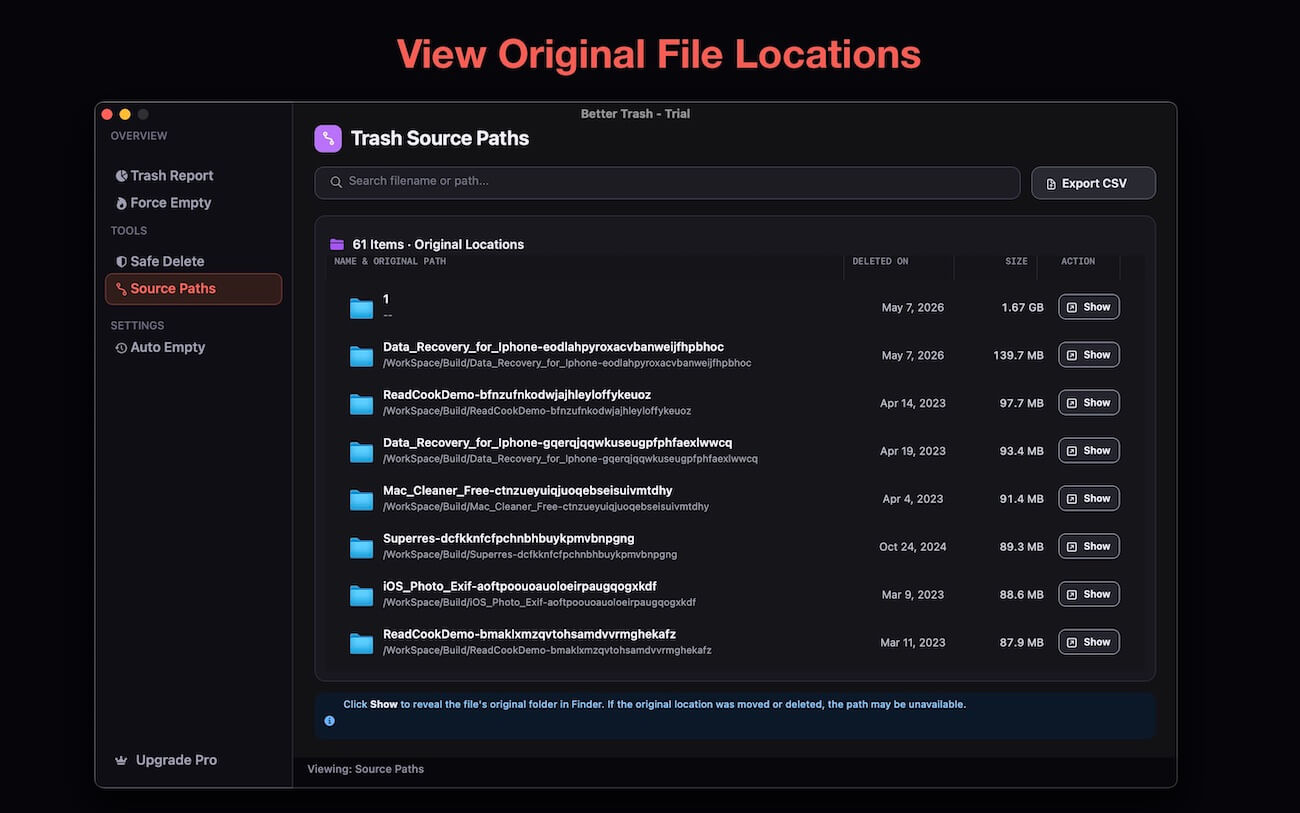The width and height of the screenshot is (1300, 813).
Task: Click folder icon of iOS_Photo_Exif row
Action: (361, 595)
